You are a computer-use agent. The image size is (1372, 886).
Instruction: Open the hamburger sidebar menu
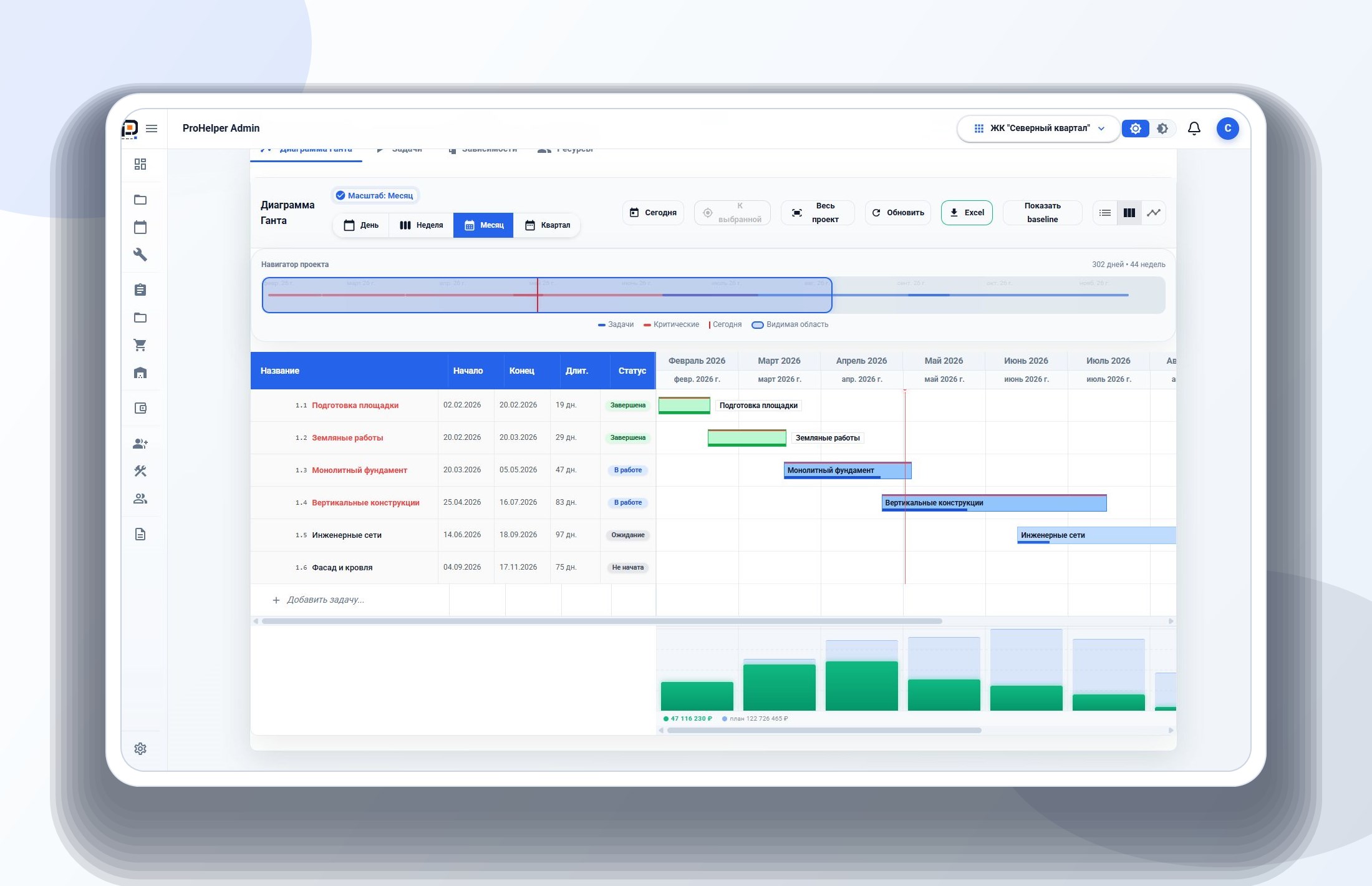point(152,129)
